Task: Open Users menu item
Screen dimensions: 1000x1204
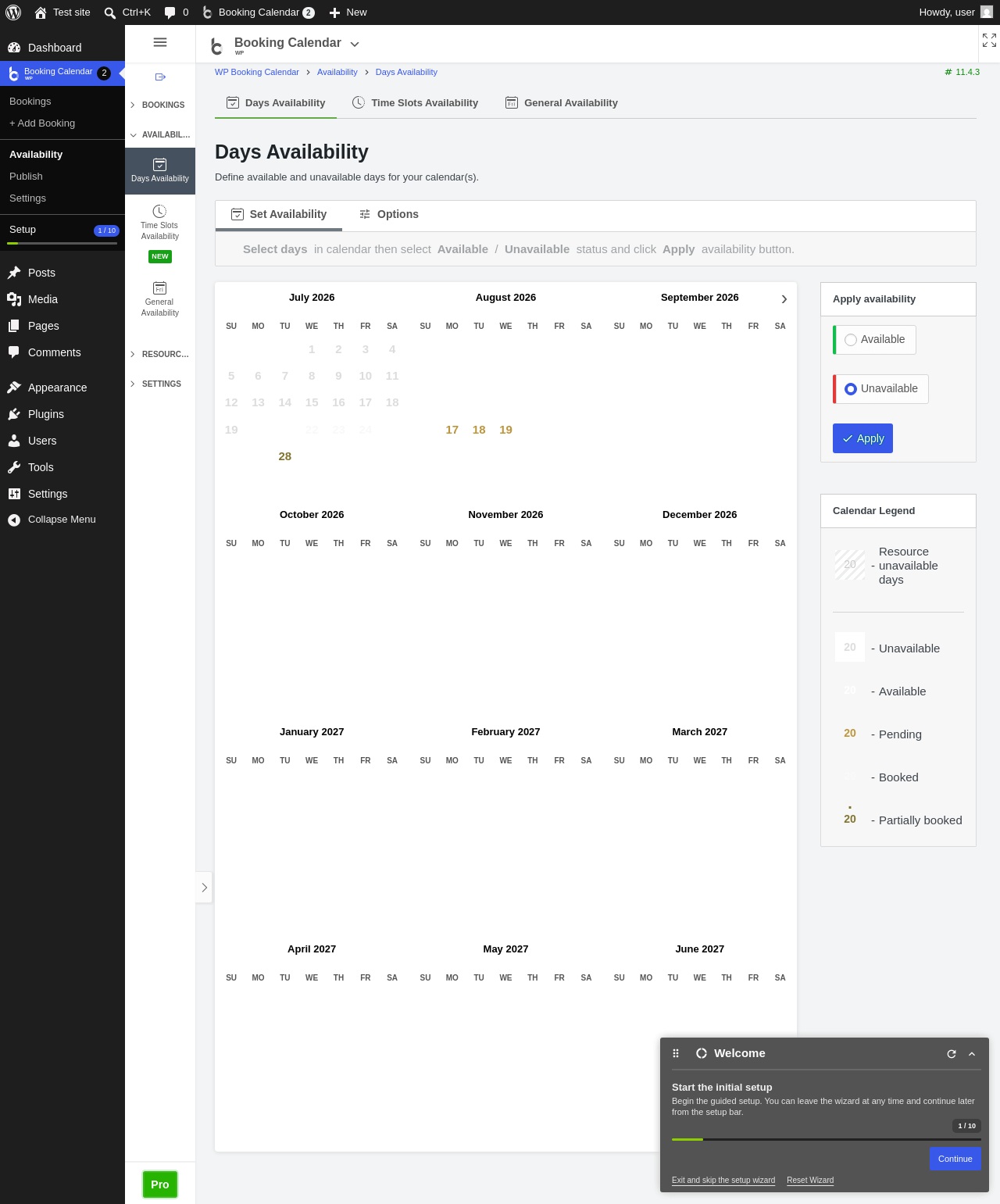Action: pyautogui.click(x=62, y=441)
